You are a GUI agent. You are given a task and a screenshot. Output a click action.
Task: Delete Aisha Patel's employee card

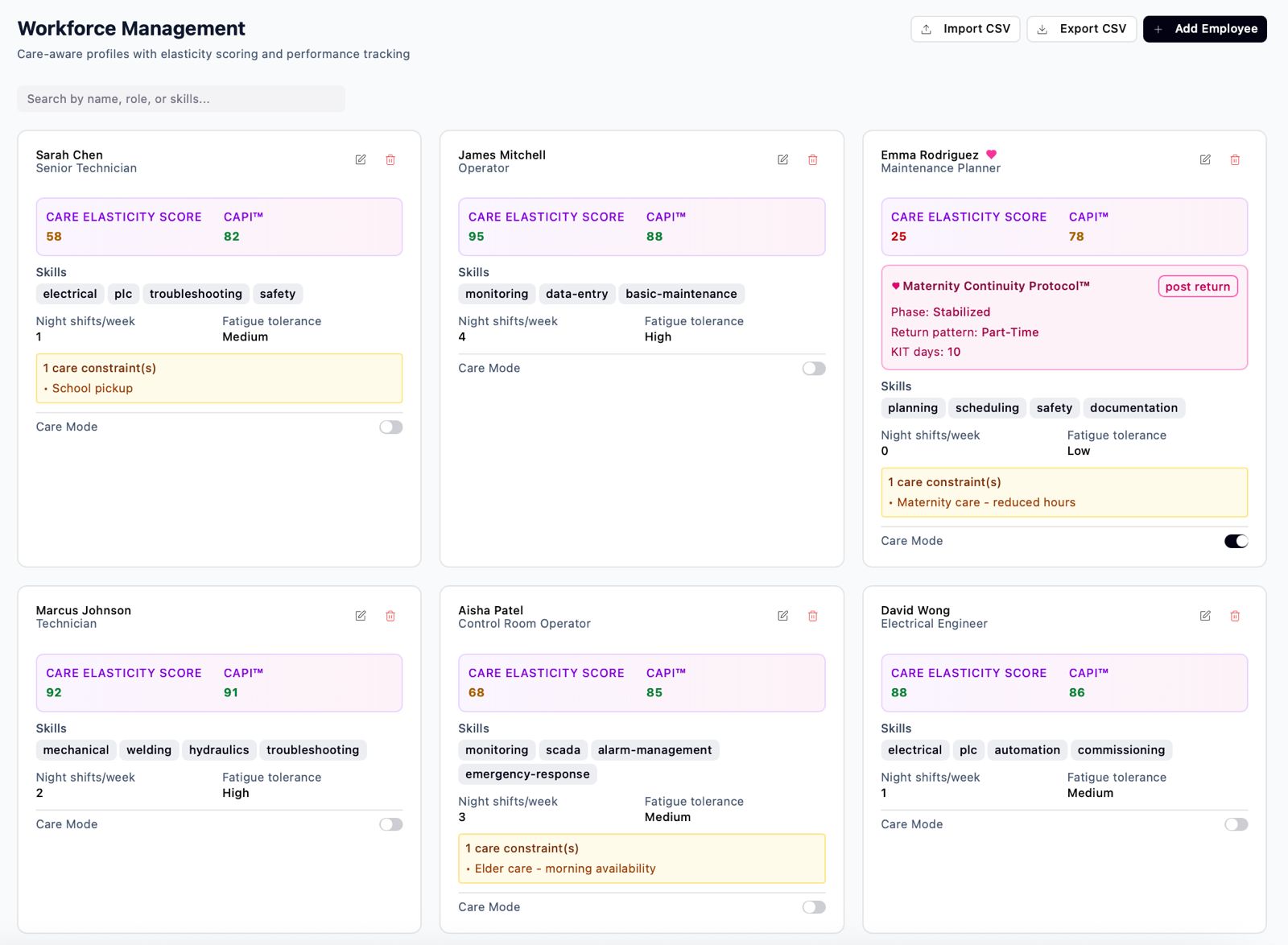(x=813, y=616)
